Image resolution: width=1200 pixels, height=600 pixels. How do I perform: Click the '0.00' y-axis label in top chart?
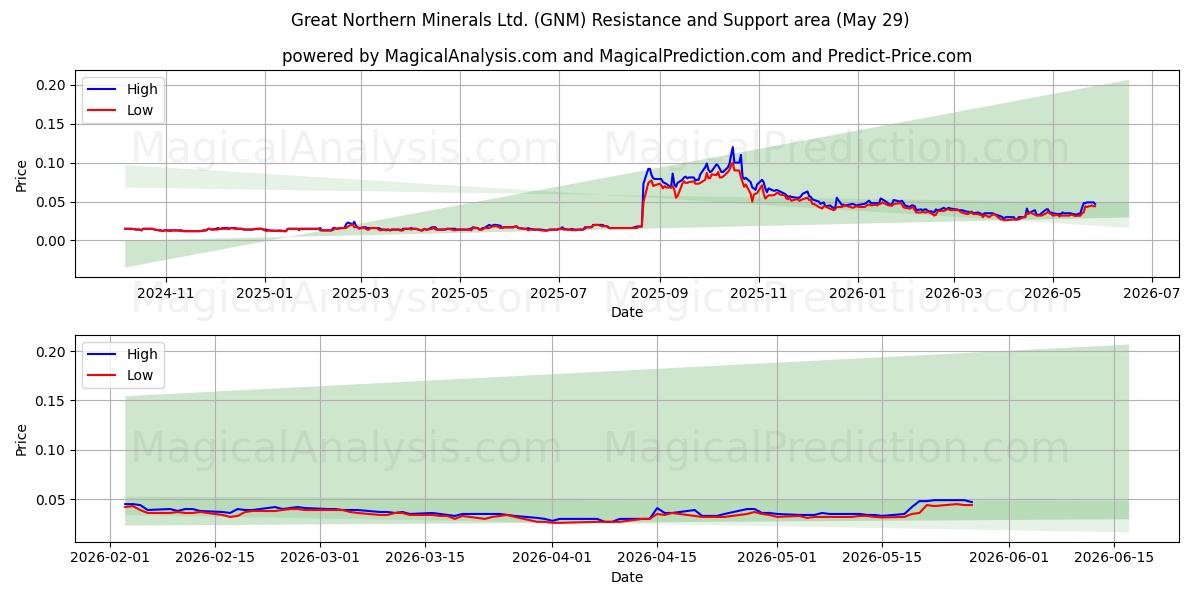(53, 241)
